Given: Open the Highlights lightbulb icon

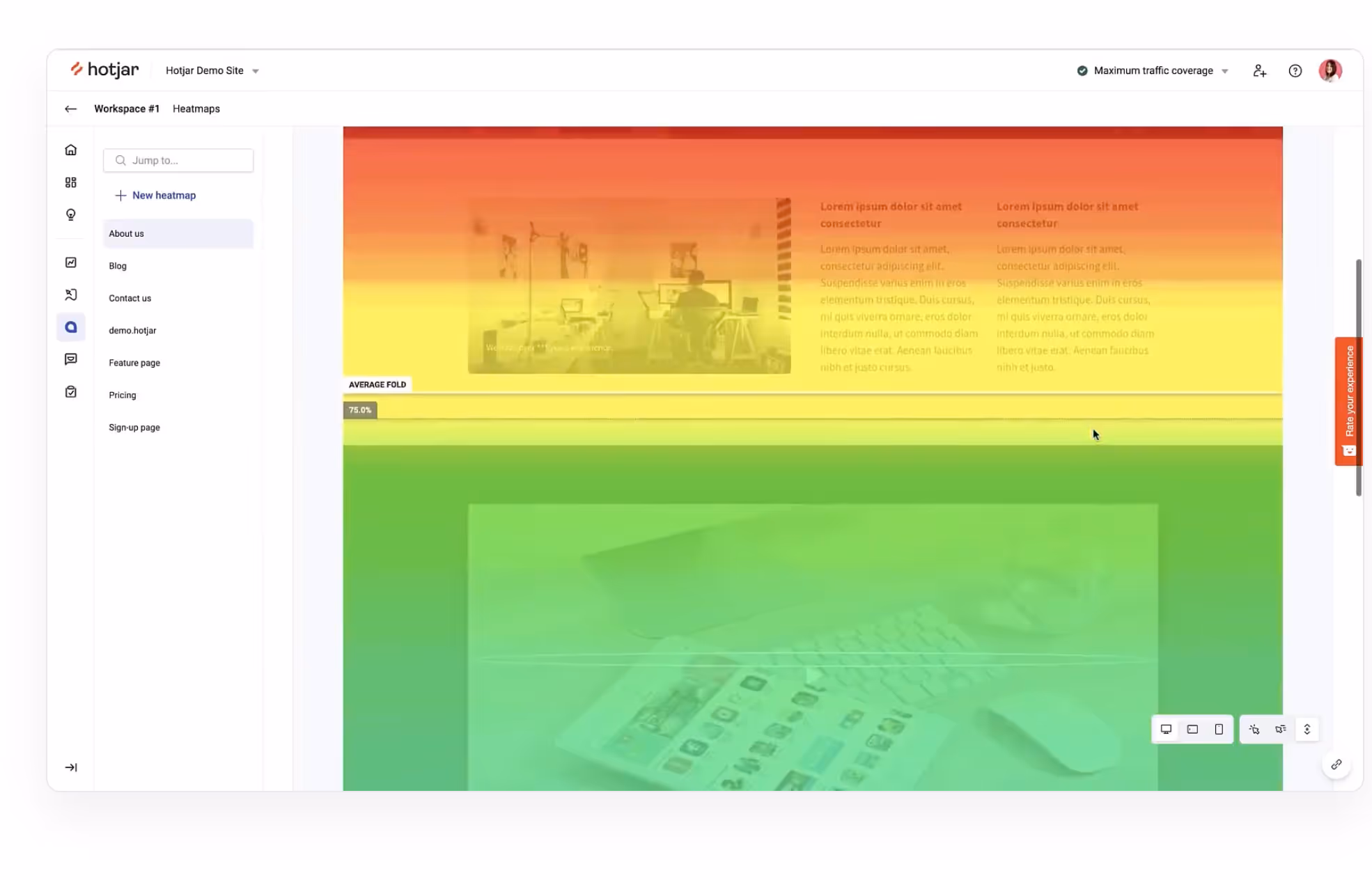Looking at the screenshot, I should click(71, 214).
